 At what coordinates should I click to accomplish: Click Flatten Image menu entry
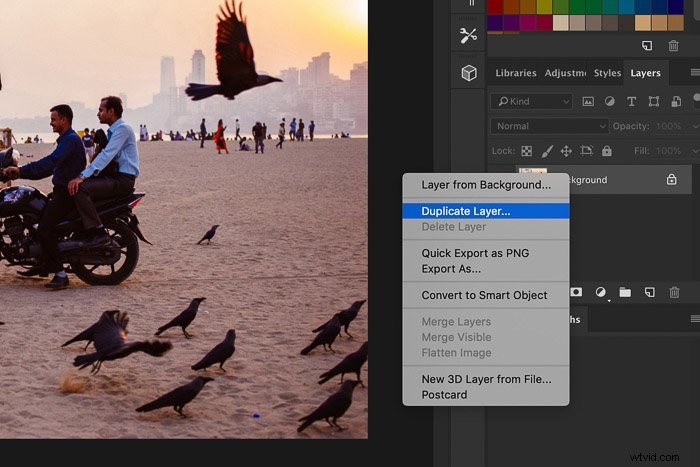tap(486, 353)
